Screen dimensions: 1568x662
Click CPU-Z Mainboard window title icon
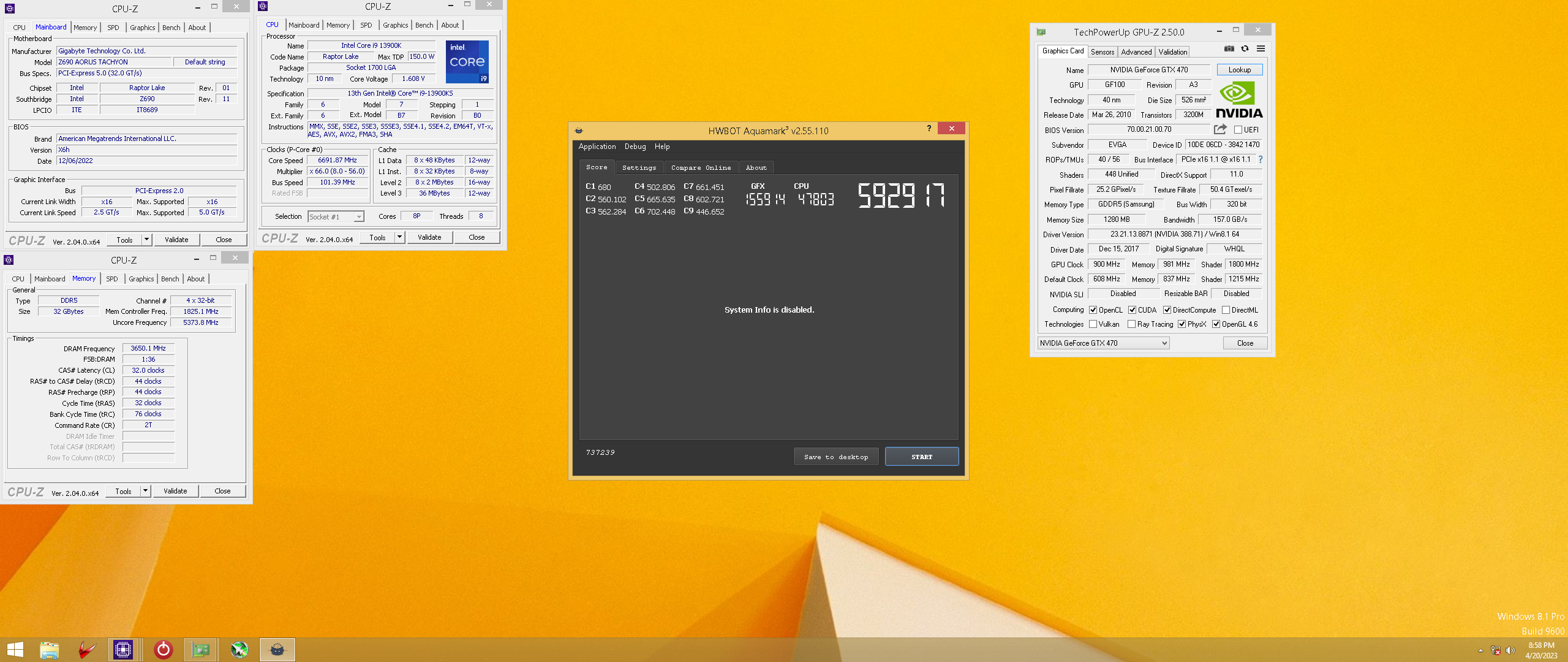[x=10, y=9]
